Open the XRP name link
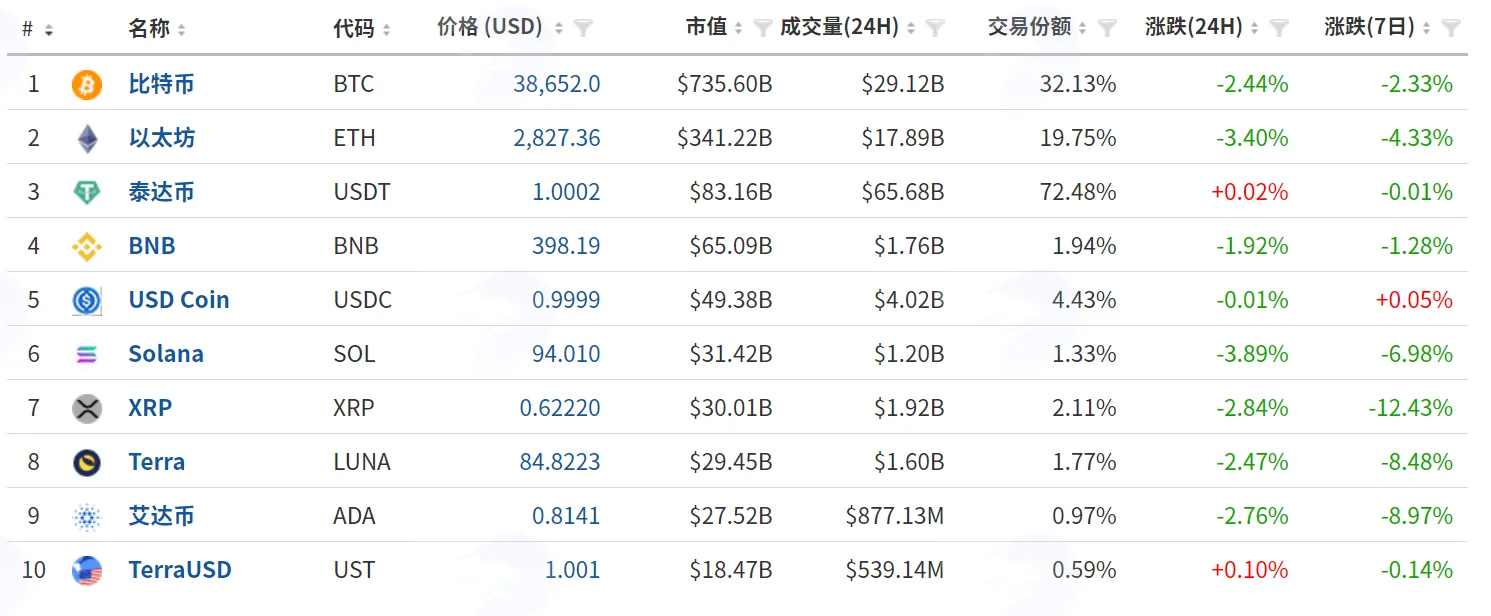 150,408
